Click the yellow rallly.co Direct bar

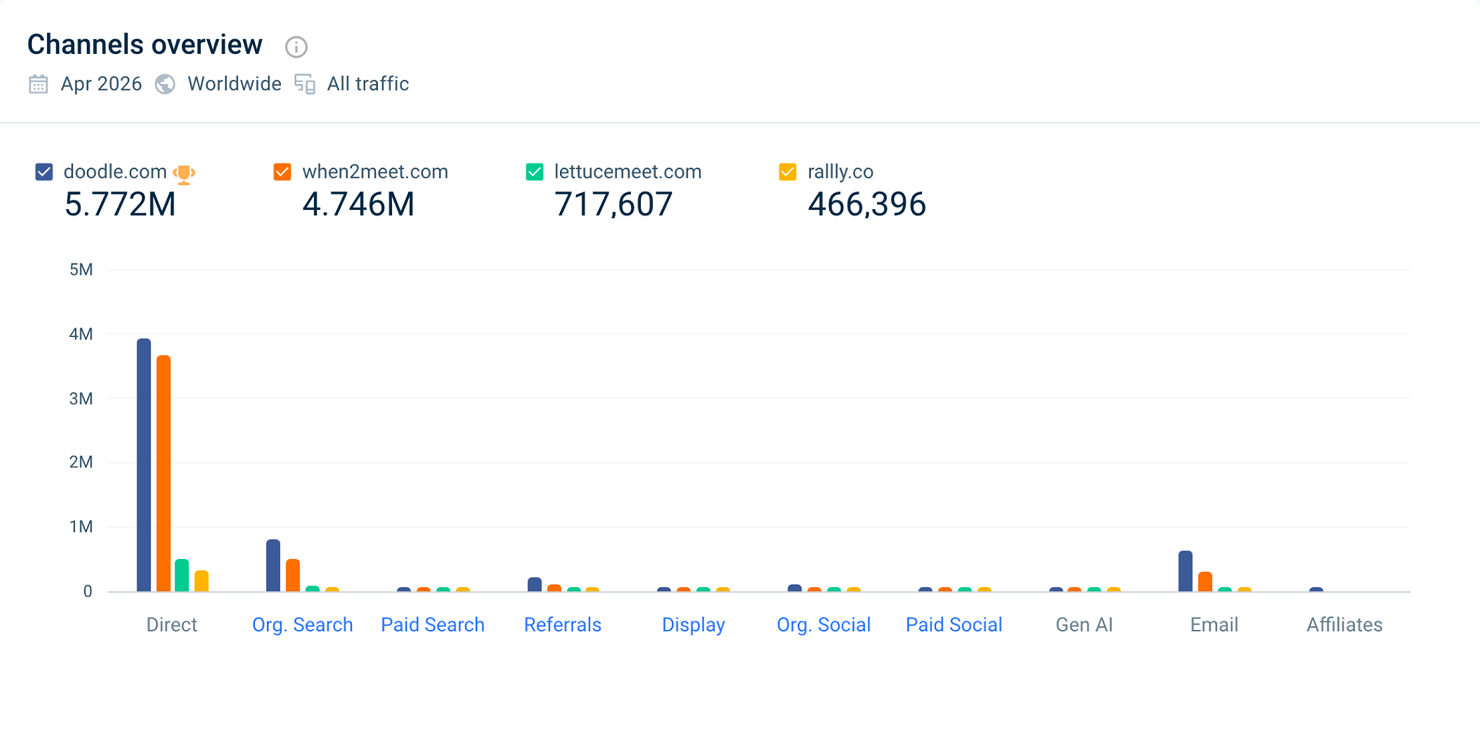click(x=202, y=581)
